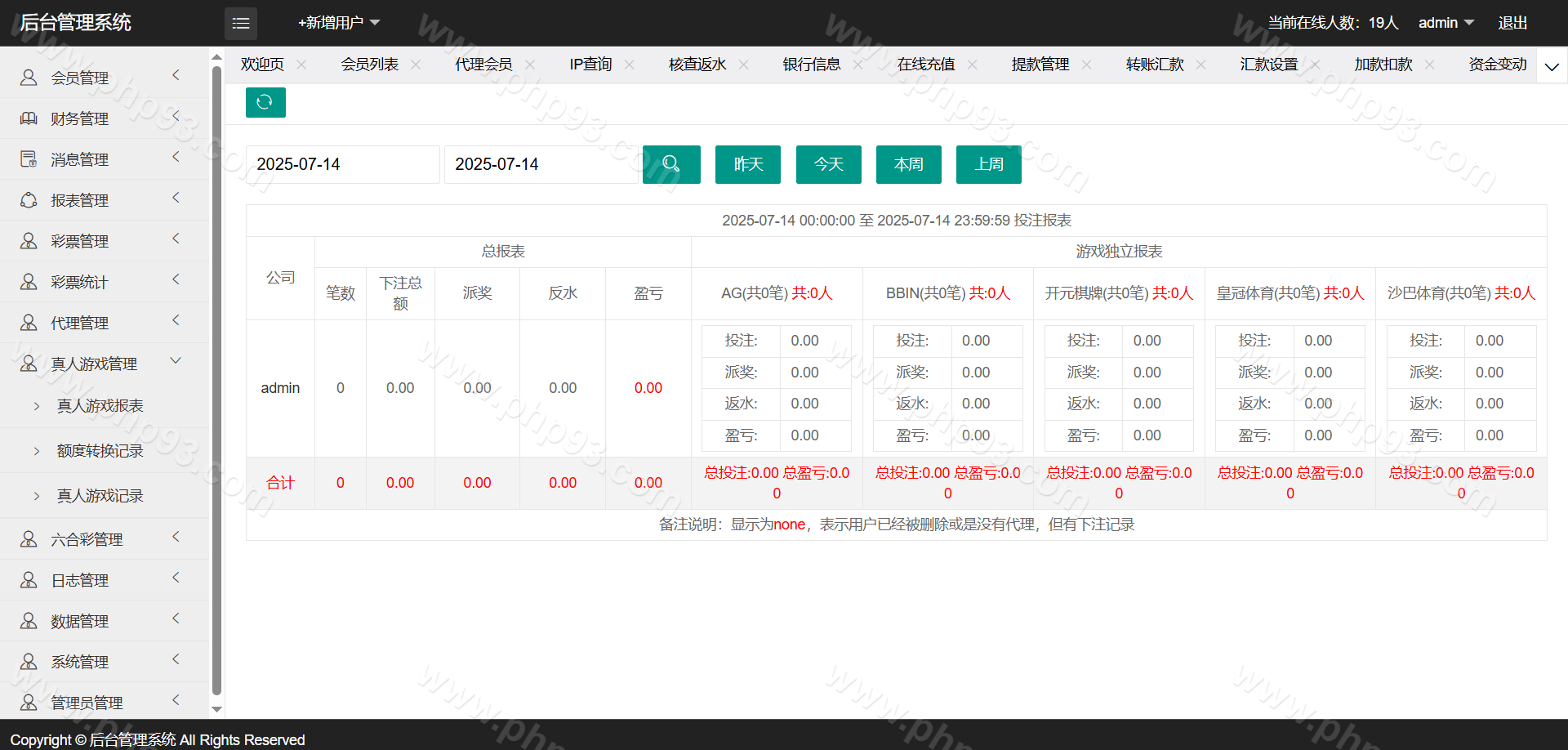Switch to the 提款管理 tab

click(1040, 65)
